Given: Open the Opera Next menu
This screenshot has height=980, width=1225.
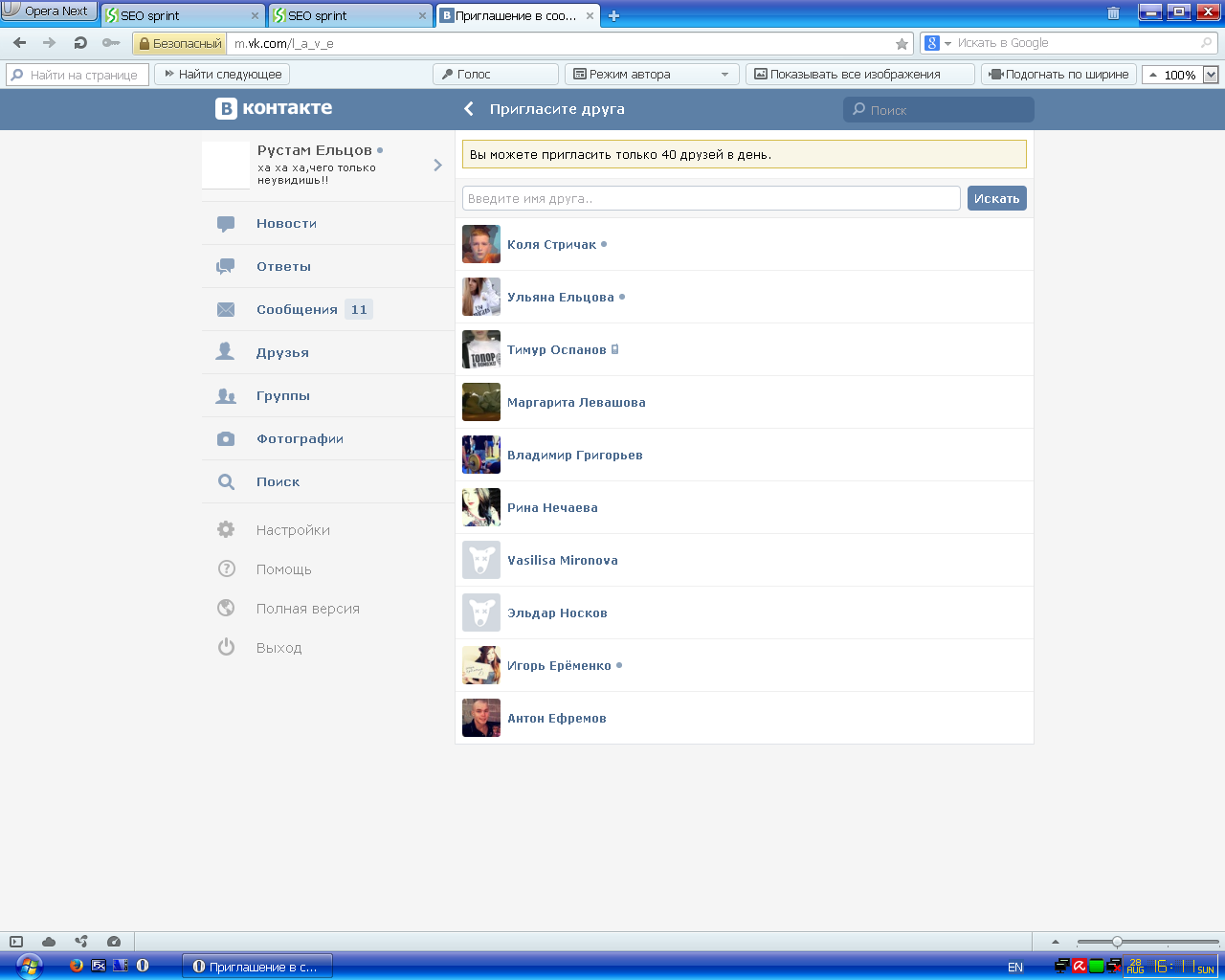Looking at the screenshot, I should (x=48, y=11).
